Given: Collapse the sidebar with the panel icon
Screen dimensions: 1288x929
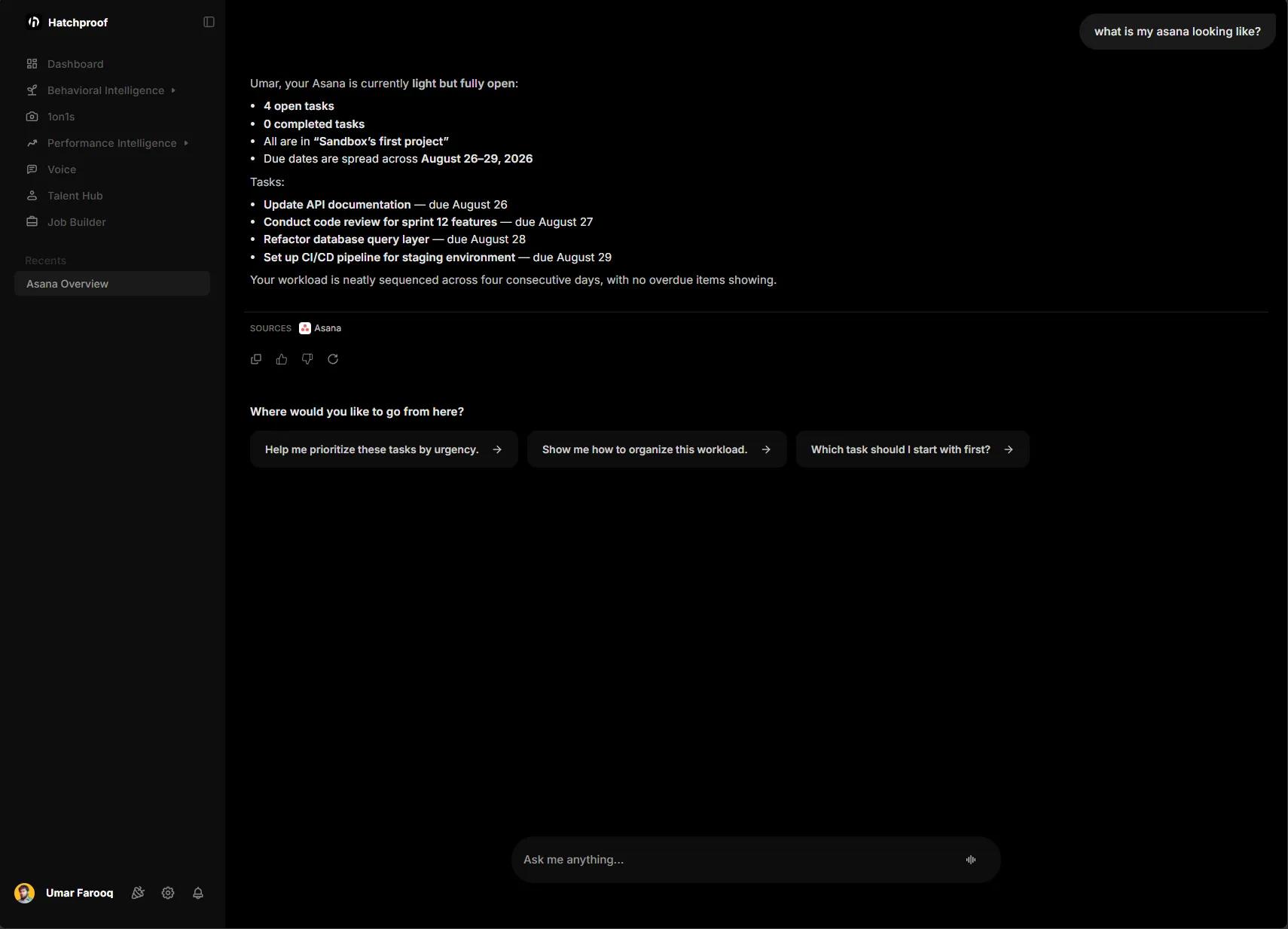Looking at the screenshot, I should [209, 23].
